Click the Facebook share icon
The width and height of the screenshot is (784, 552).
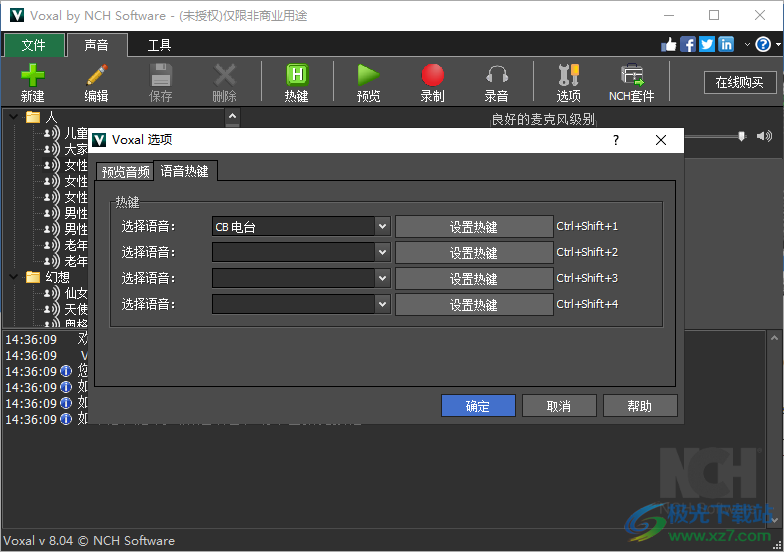688,44
